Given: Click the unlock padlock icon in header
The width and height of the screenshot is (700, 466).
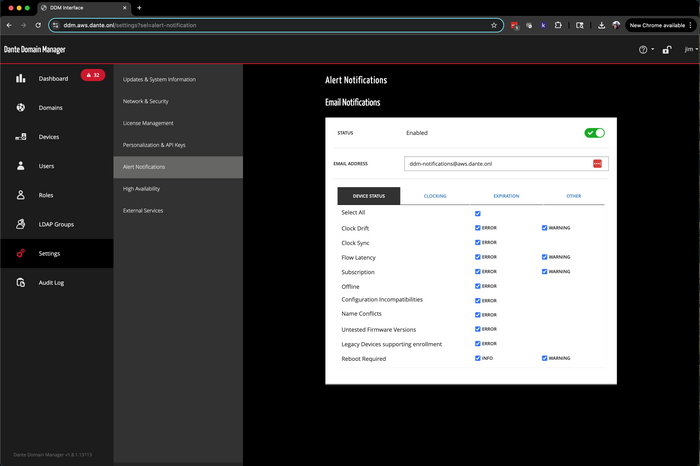Looking at the screenshot, I should tap(667, 50).
